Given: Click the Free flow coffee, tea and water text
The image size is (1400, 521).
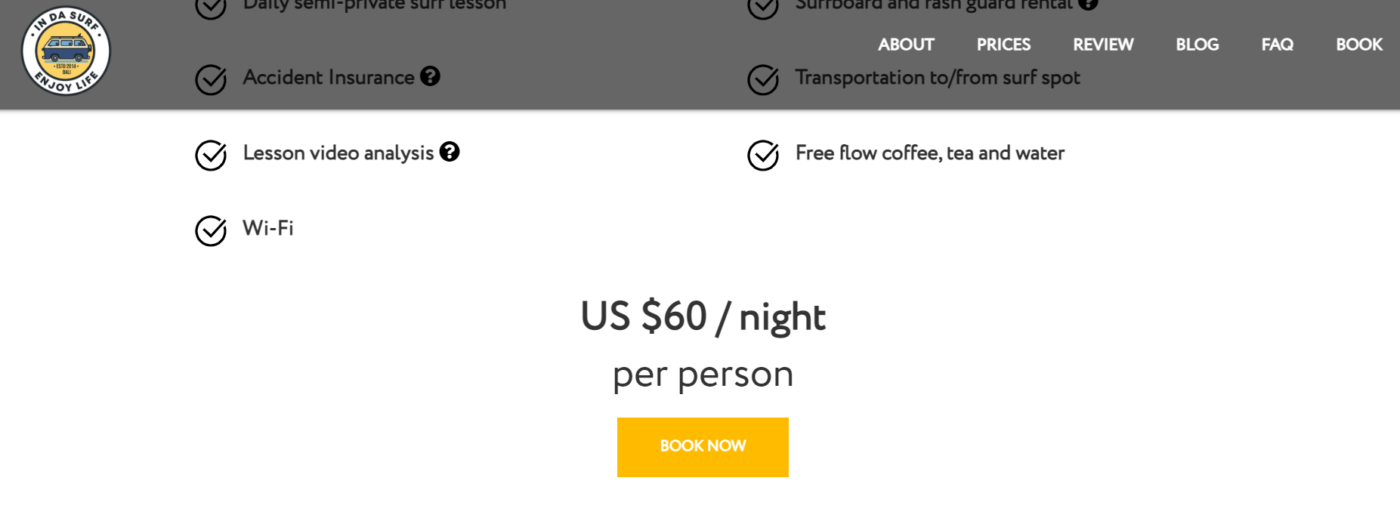Looking at the screenshot, I should pyautogui.click(x=929, y=153).
